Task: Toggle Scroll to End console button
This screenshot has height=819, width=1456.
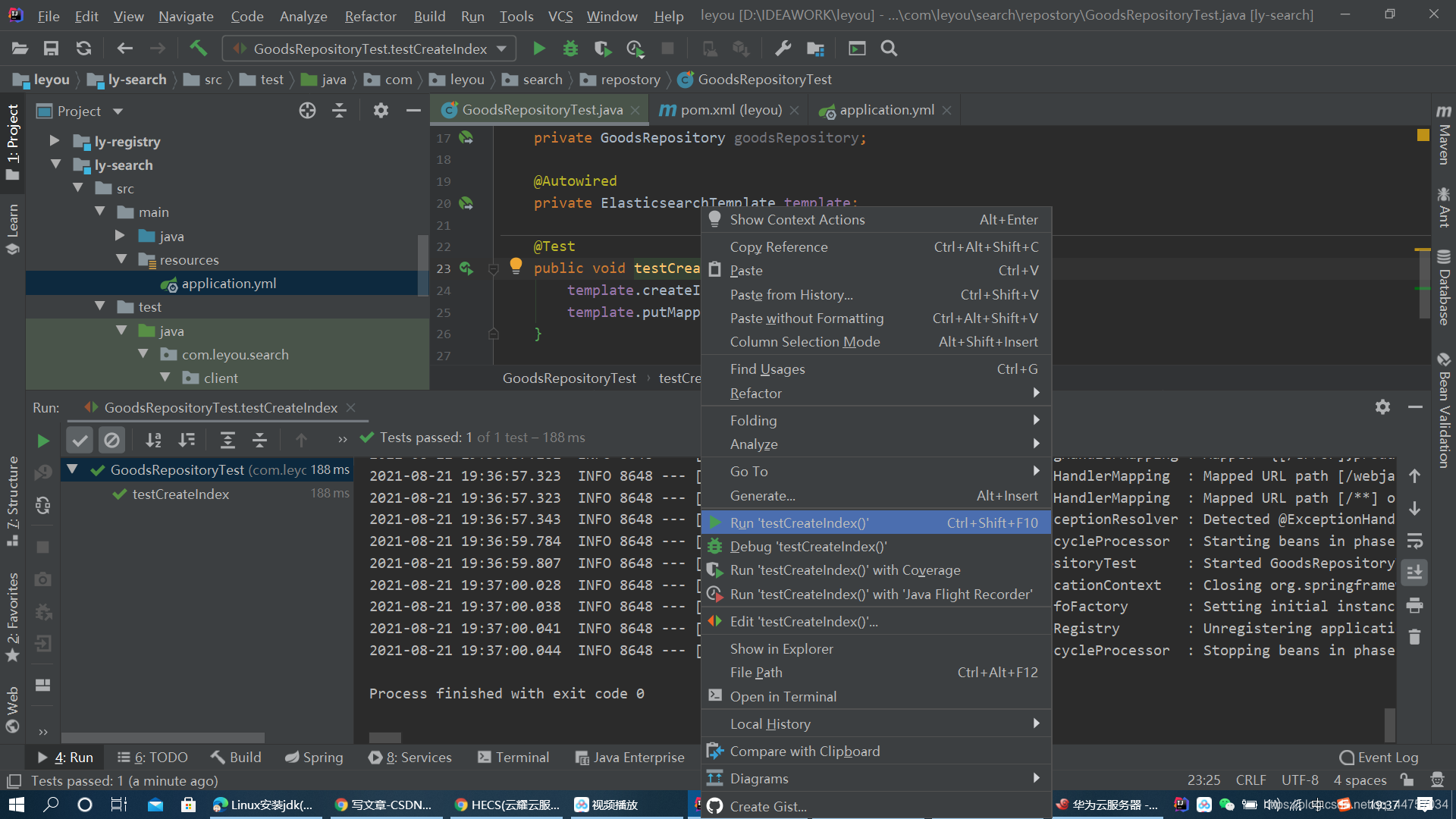Action: pyautogui.click(x=1414, y=573)
